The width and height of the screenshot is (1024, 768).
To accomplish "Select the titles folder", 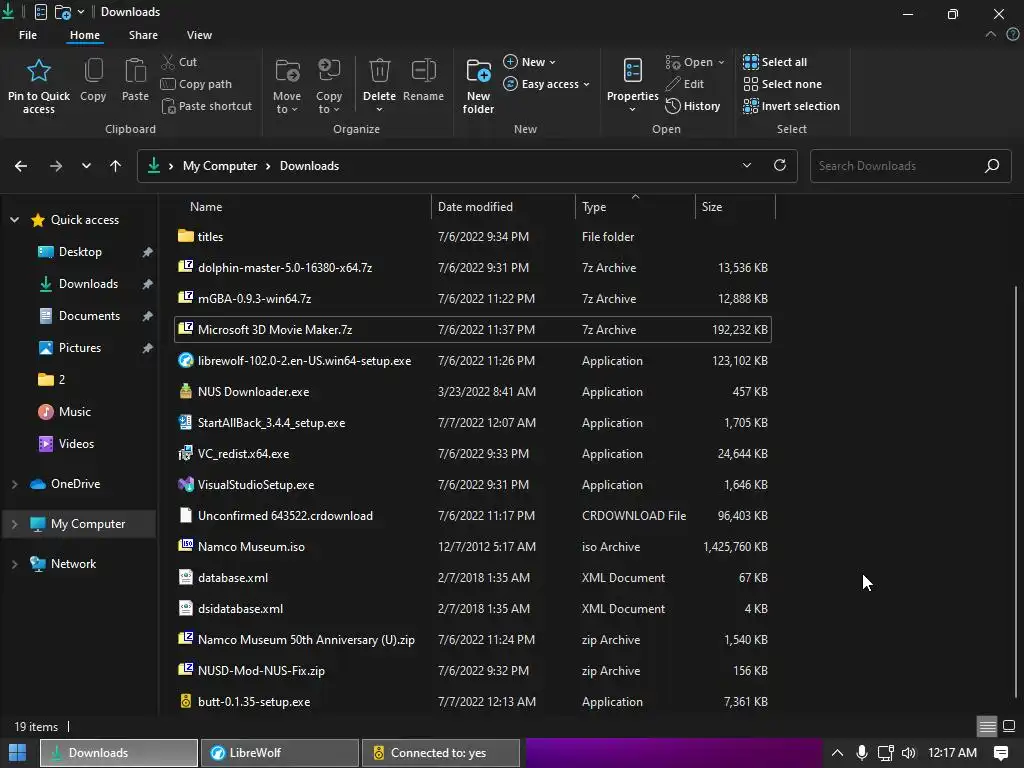I will pos(473,237).
